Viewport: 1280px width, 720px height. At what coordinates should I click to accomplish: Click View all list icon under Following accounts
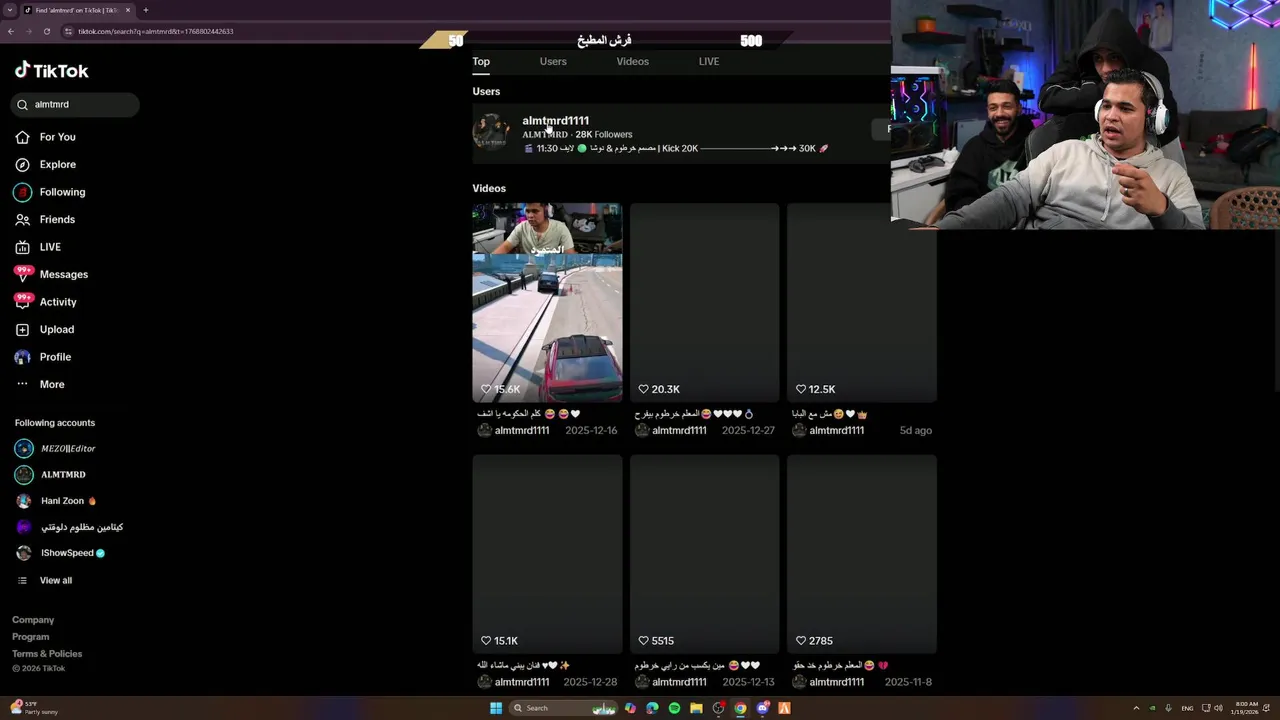(x=22, y=580)
